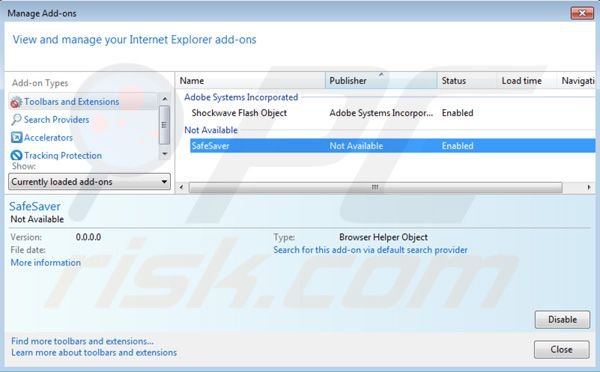
Task: Collapse the Adobe Systems Incorporated group
Action: coord(241,97)
